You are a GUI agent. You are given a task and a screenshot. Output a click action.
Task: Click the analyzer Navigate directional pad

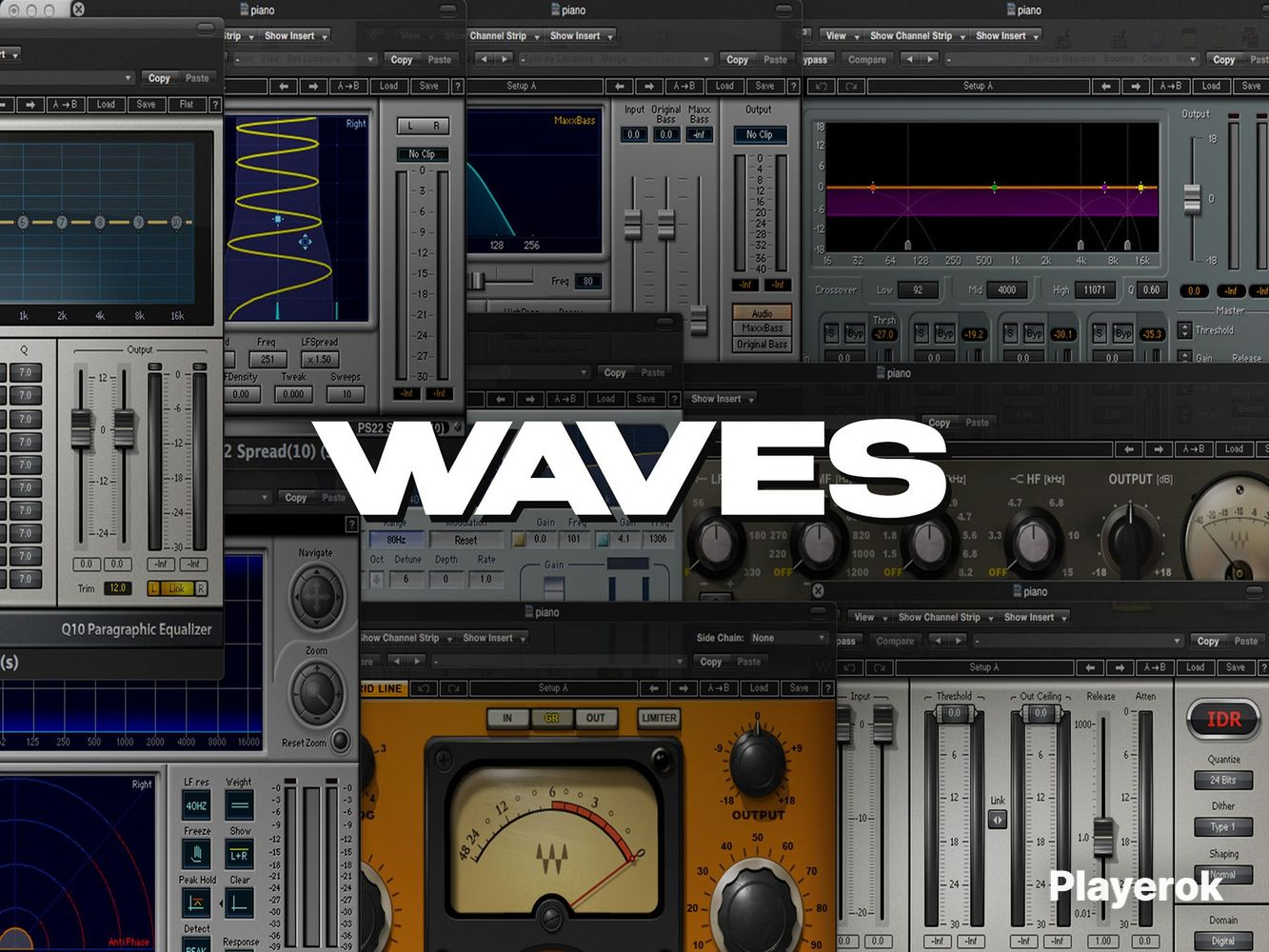tap(316, 597)
